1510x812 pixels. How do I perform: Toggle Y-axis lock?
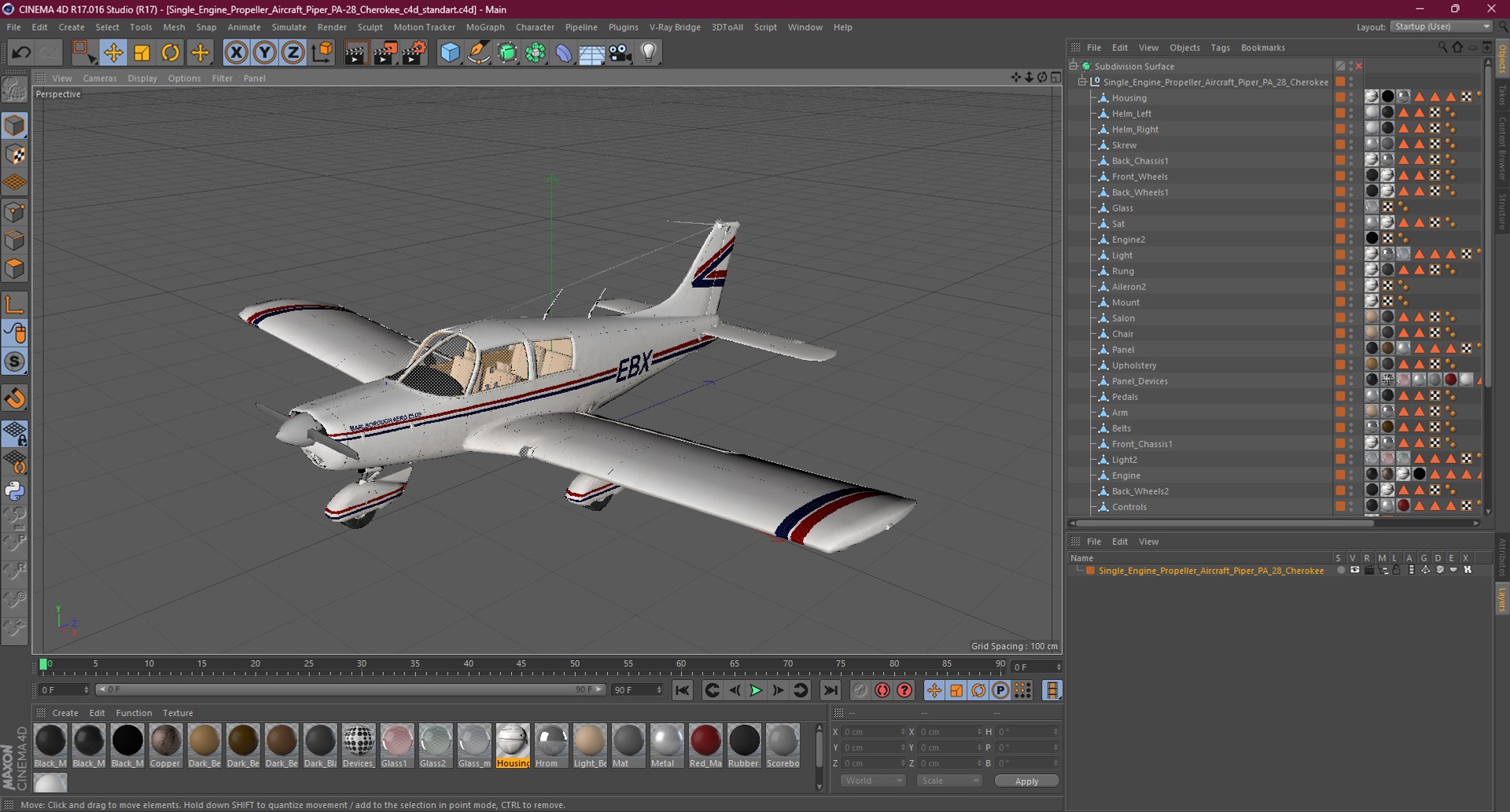point(264,53)
